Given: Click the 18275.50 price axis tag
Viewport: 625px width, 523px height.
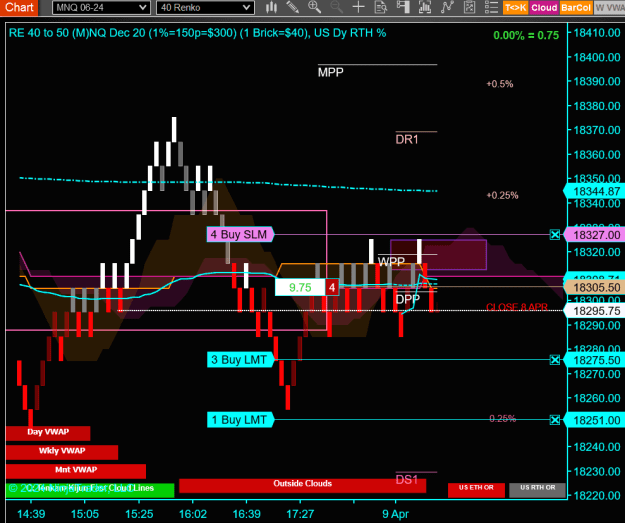Looking at the screenshot, I should [594, 360].
